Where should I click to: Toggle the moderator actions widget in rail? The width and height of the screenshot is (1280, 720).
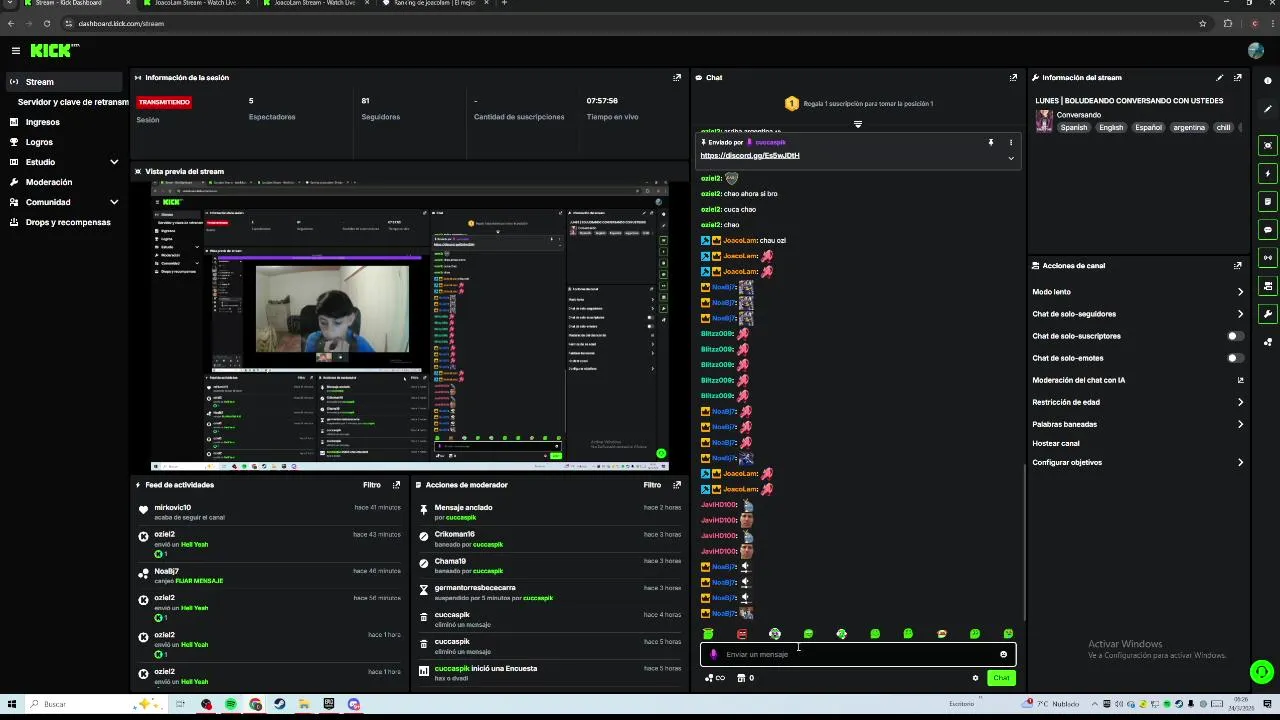click(1268, 286)
